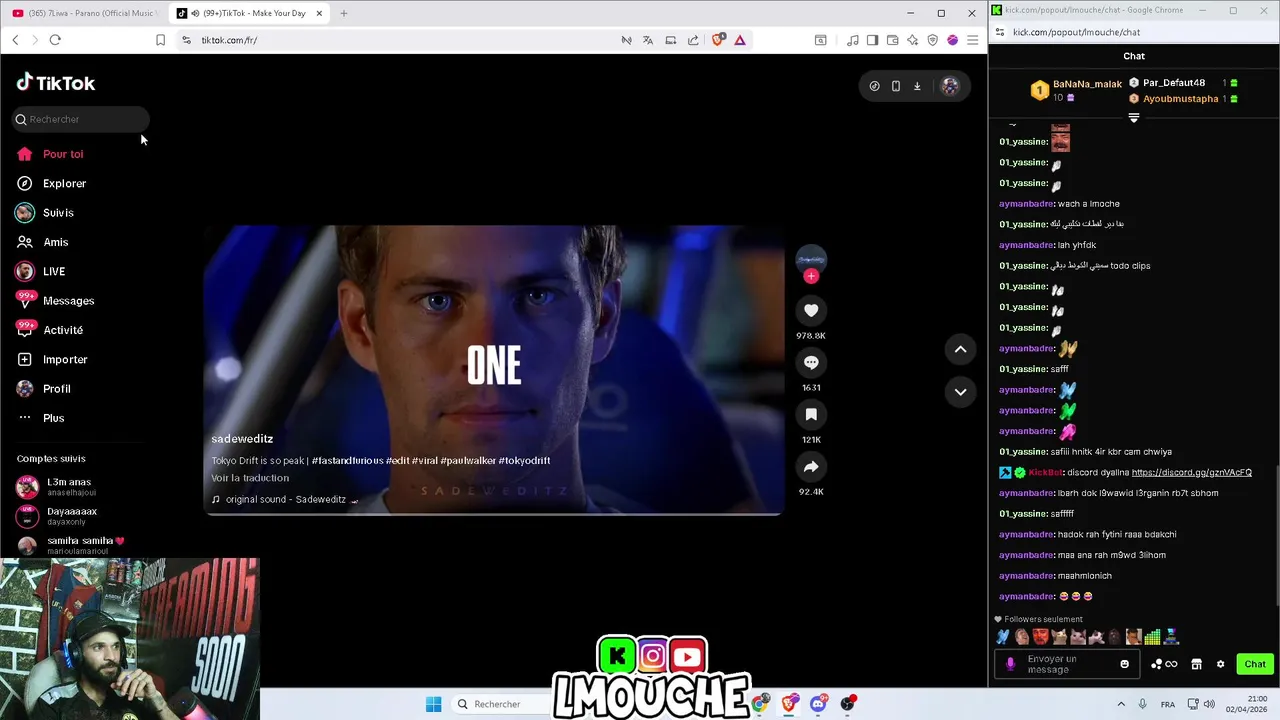Click phone app icon in top pill
1280x720 pixels.
[895, 86]
